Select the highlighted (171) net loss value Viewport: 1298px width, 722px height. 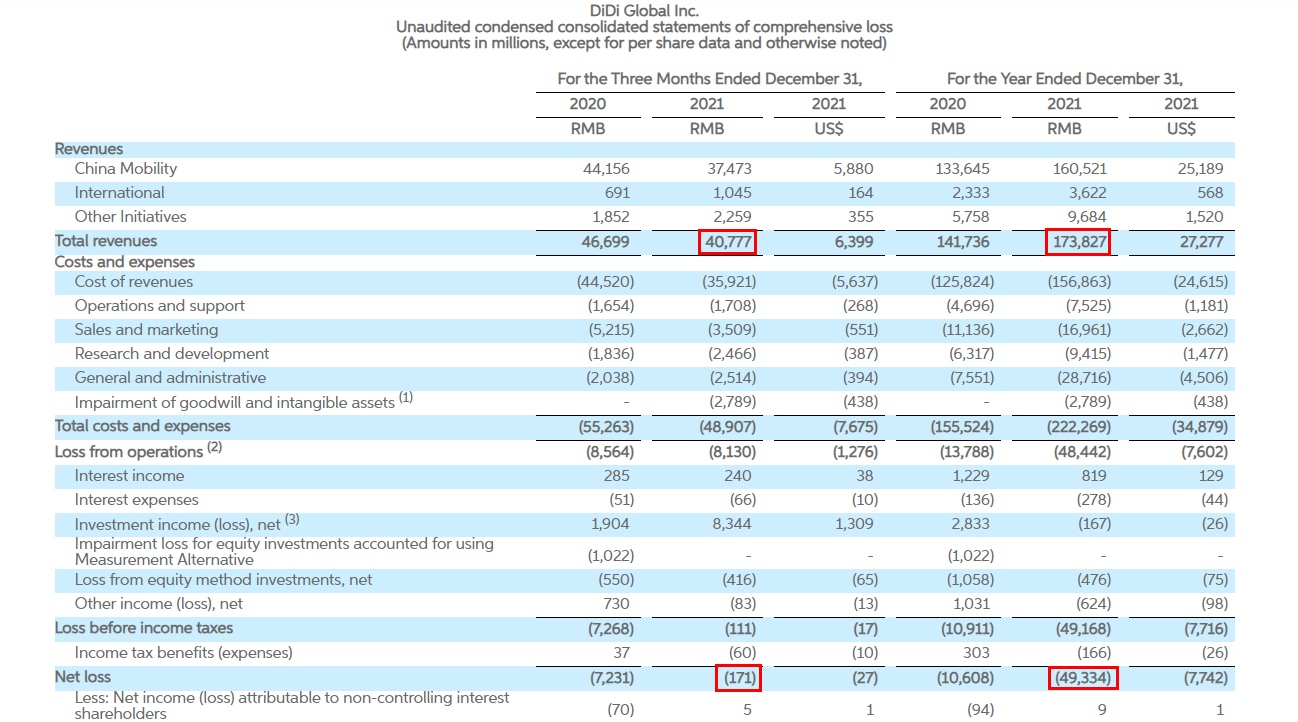click(x=736, y=677)
